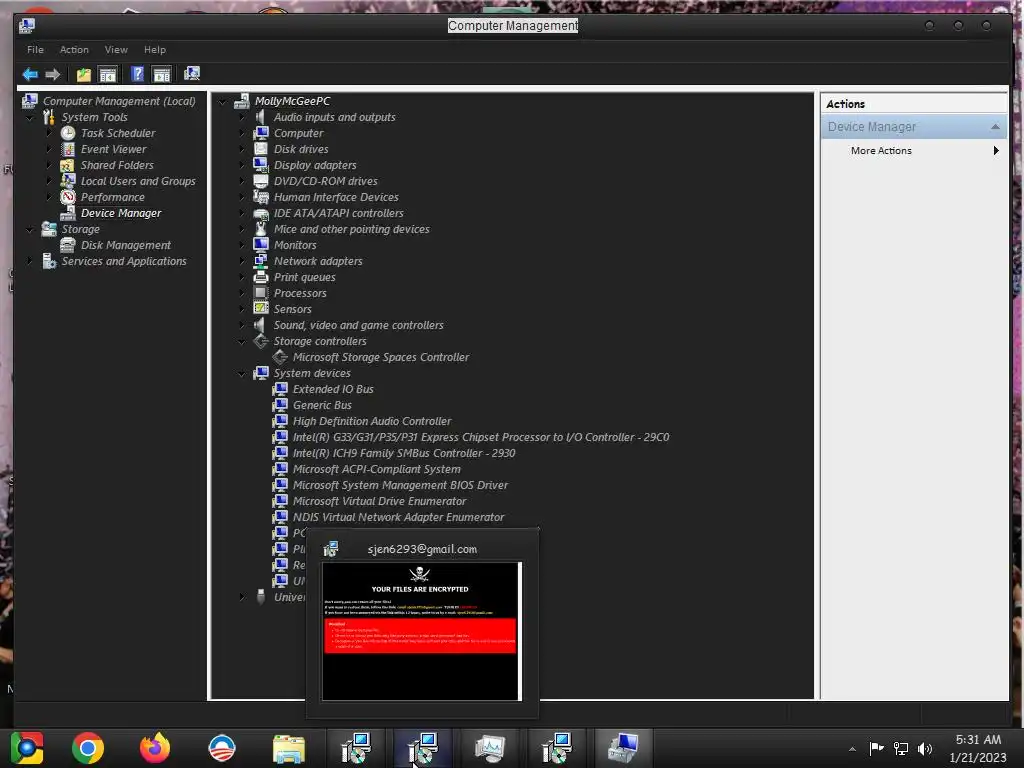Expand the Disk drives category
This screenshot has width=1024, height=768.
click(x=242, y=149)
